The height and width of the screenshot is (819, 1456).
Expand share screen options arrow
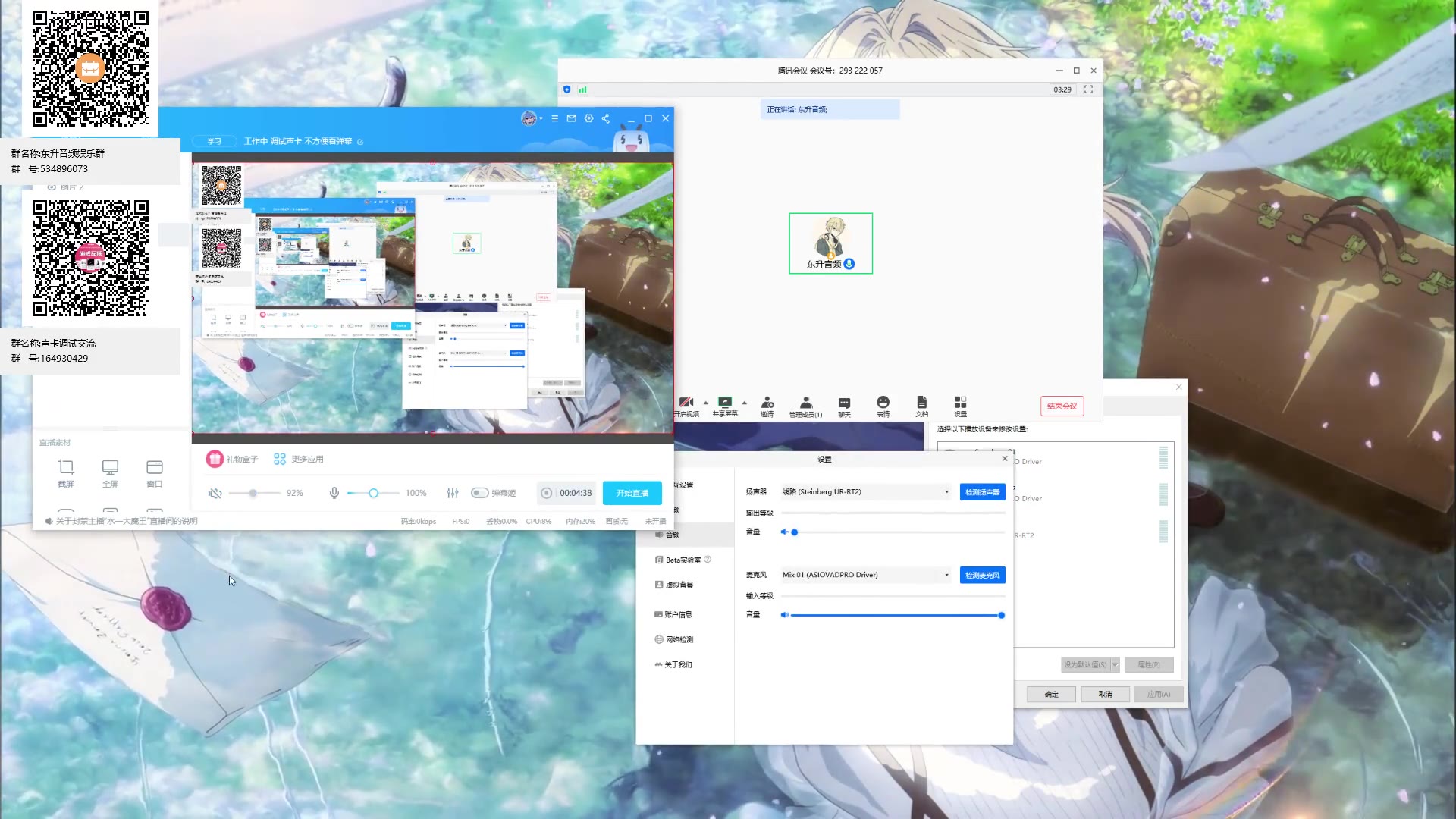tap(744, 403)
